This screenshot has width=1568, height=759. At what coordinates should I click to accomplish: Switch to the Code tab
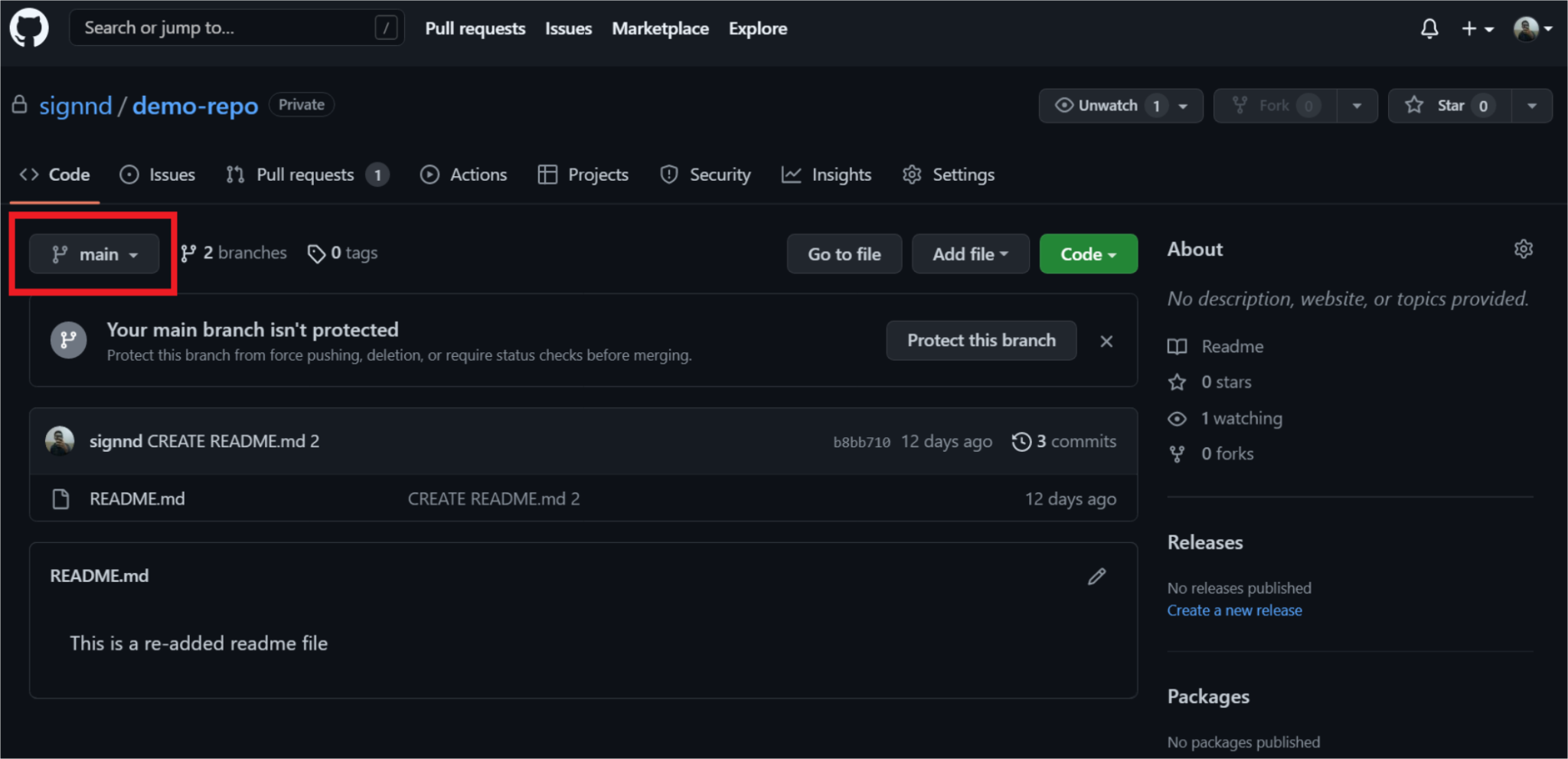[54, 175]
